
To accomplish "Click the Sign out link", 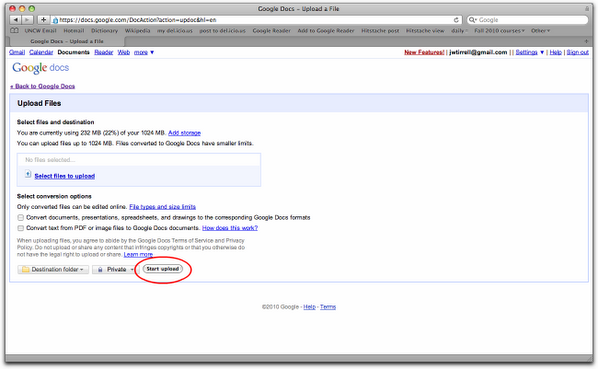I will (x=577, y=52).
